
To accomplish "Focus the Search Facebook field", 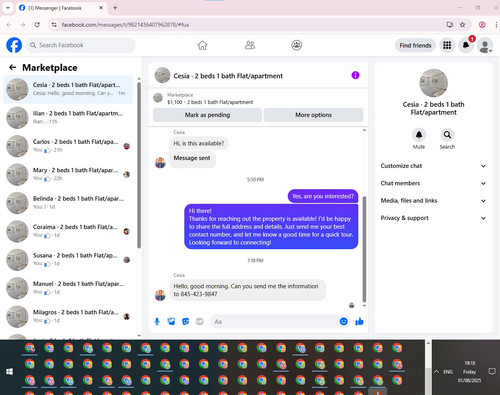I will (81, 45).
